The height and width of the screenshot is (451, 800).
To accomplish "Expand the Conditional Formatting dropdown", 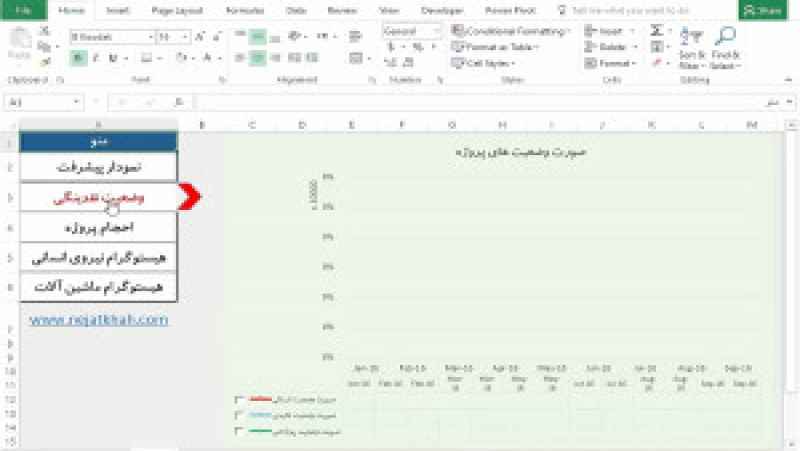I will pos(569,31).
